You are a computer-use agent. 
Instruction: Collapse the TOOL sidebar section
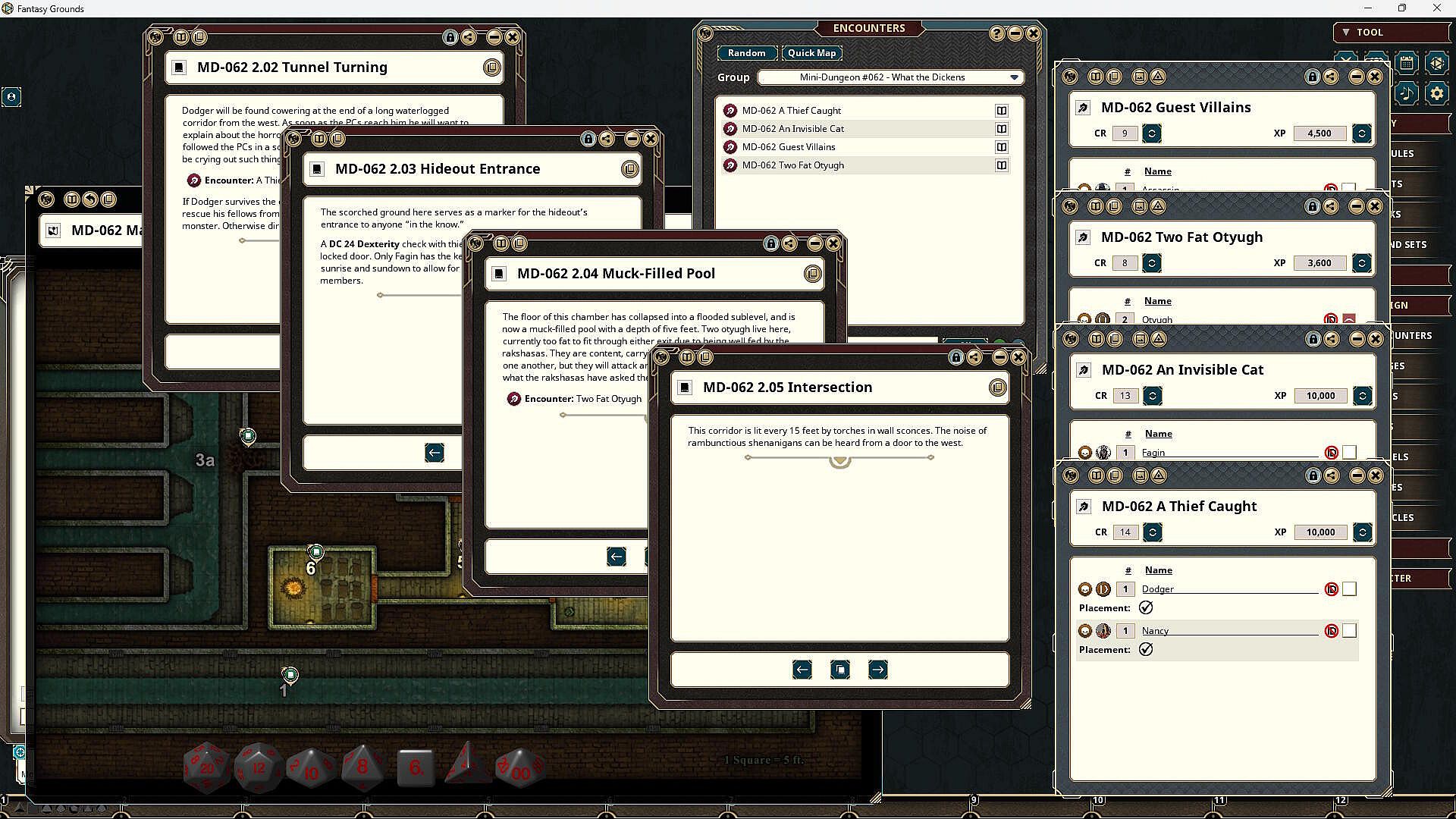pos(1346,32)
